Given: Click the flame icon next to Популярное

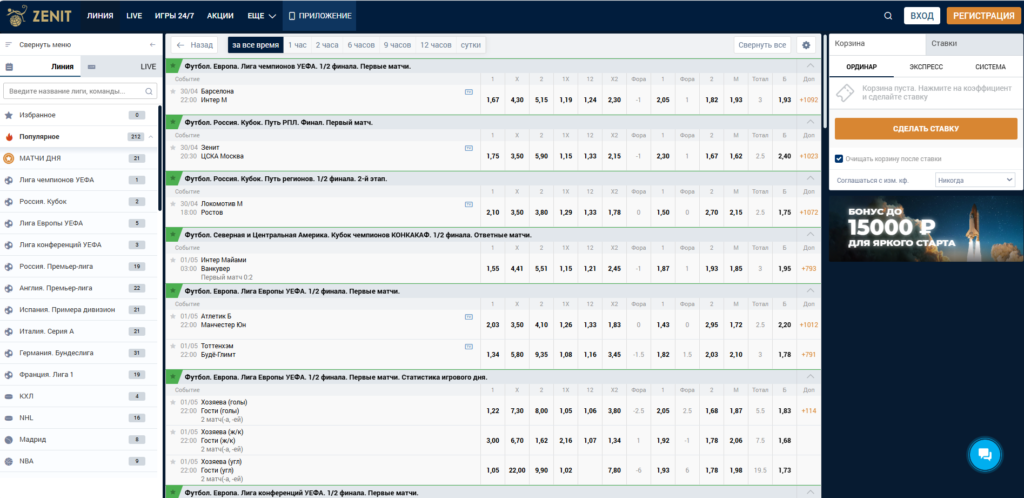Looking at the screenshot, I should coord(8,136).
